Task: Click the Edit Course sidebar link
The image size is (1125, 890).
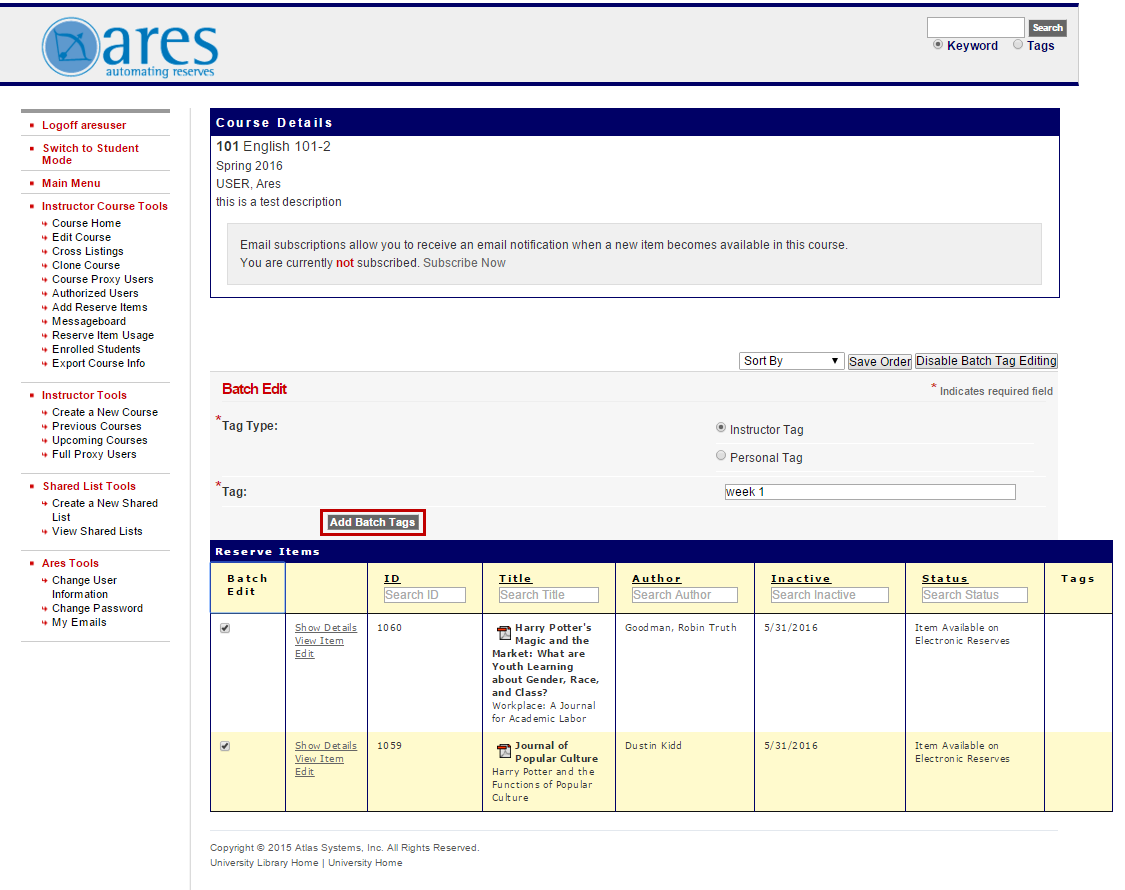Action: coord(81,237)
